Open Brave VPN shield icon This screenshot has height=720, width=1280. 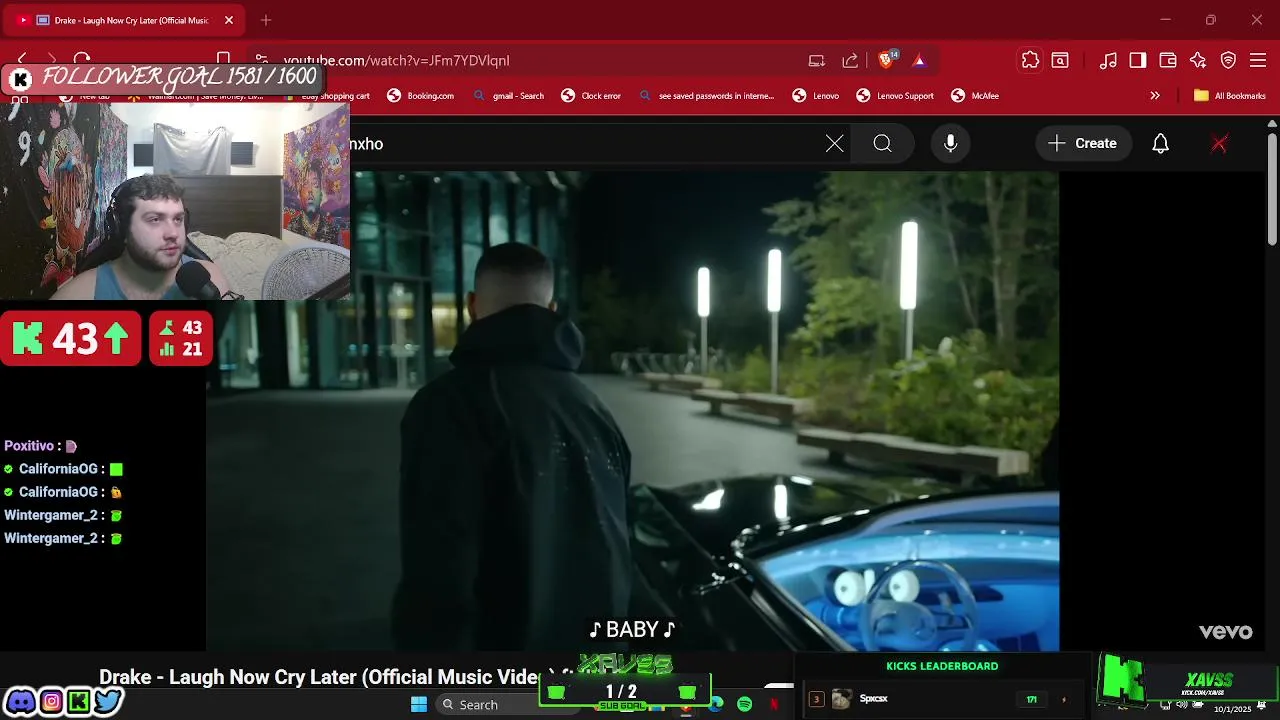coord(1229,60)
